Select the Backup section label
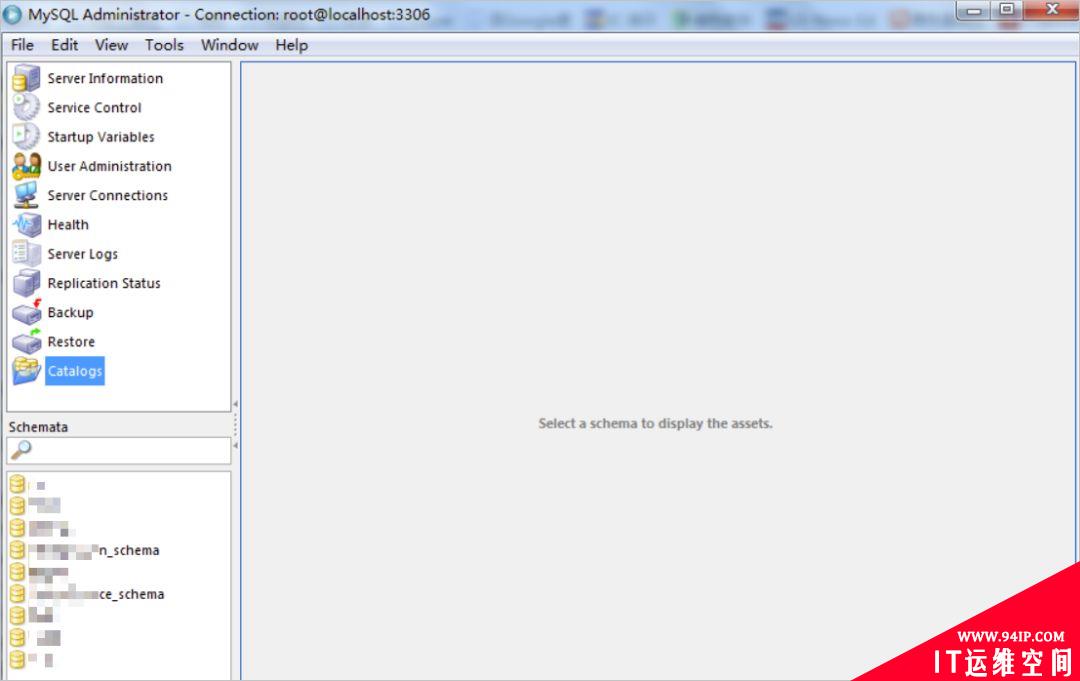This screenshot has height=681, width=1080. click(x=70, y=312)
